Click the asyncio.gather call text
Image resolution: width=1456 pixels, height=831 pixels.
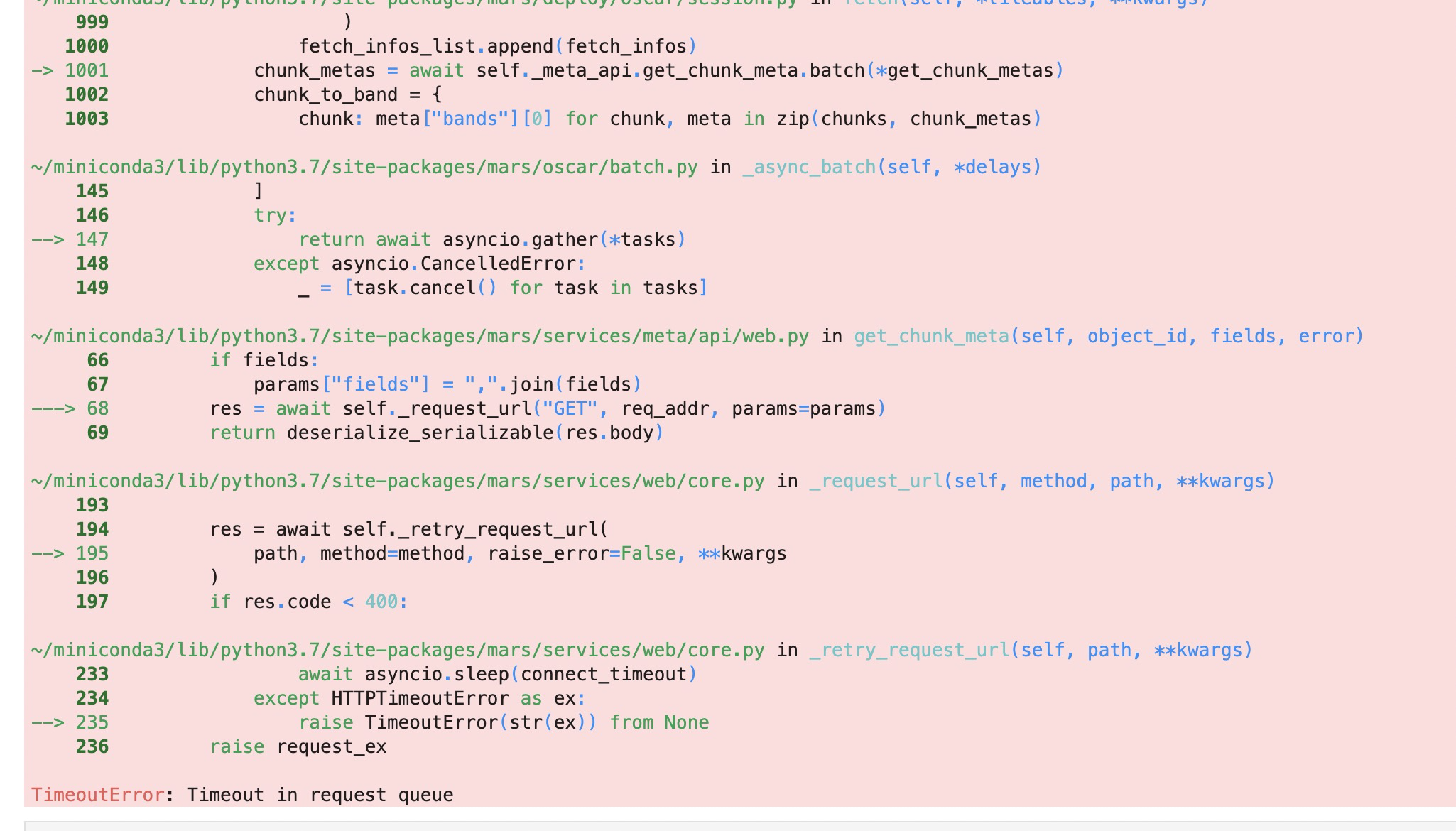pyautogui.click(x=520, y=239)
